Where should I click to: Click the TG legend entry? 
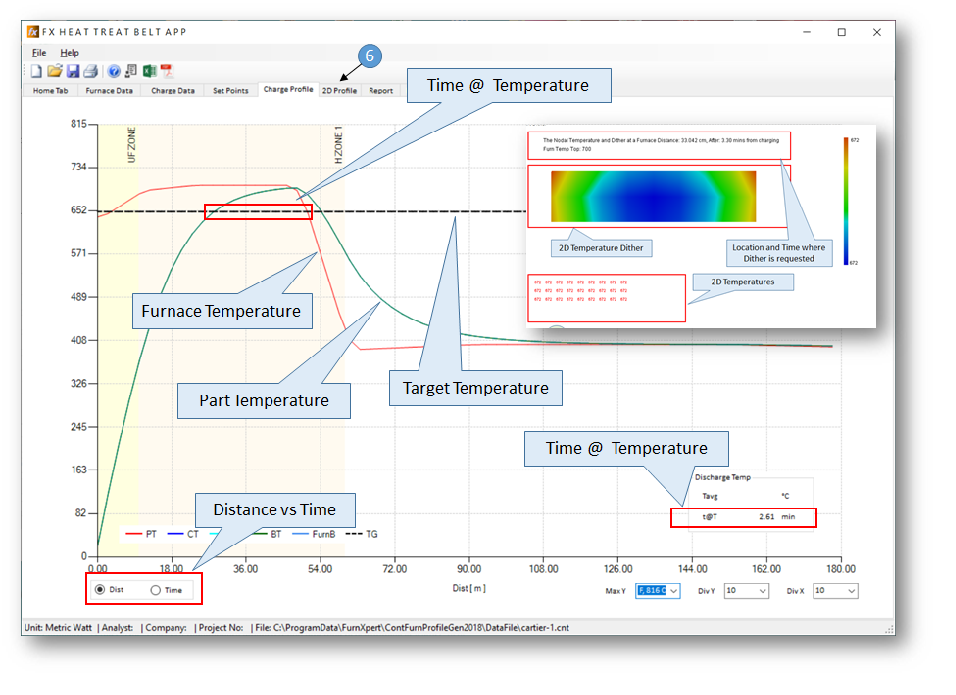(362, 534)
